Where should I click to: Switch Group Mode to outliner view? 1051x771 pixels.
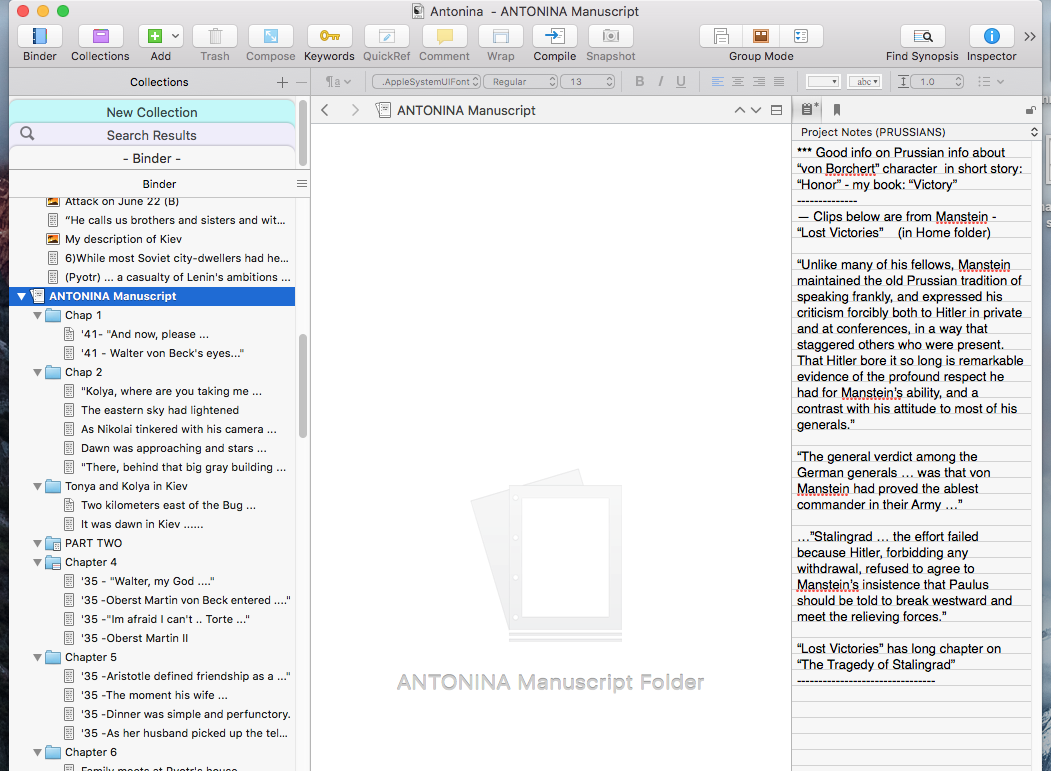click(802, 36)
